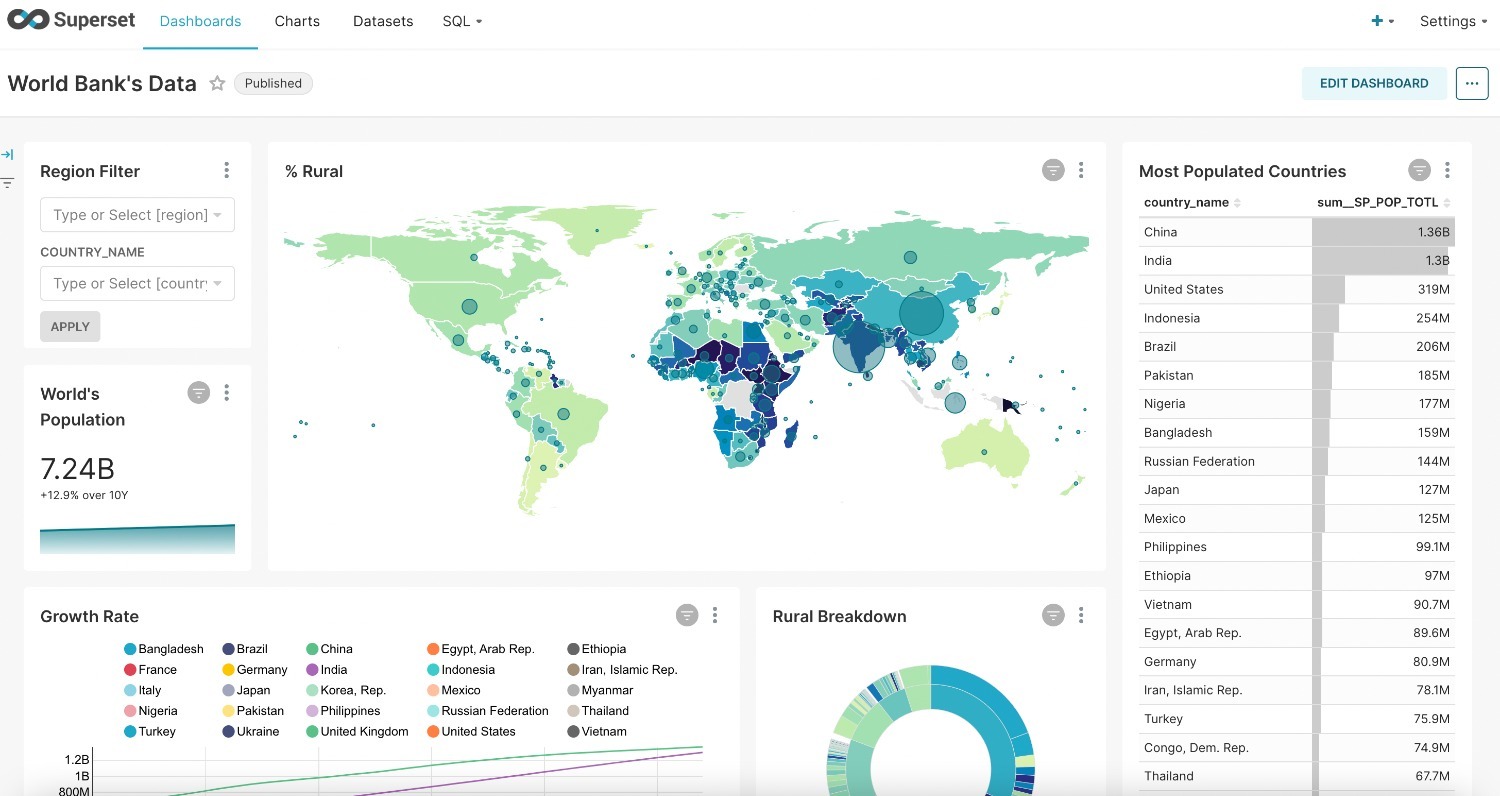Toggle United Kingdom legend entry
1500x796 pixels.
tap(357, 732)
